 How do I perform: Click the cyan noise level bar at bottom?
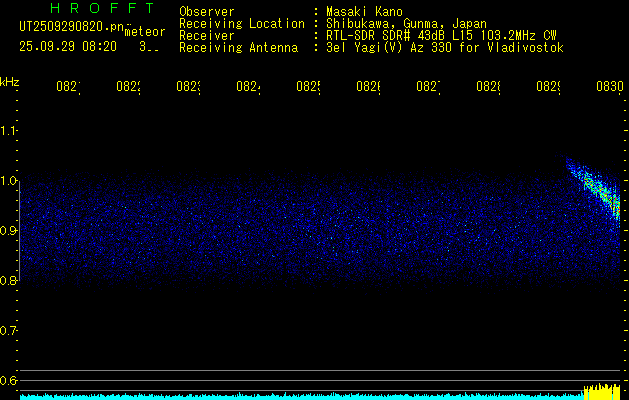coord(300,396)
